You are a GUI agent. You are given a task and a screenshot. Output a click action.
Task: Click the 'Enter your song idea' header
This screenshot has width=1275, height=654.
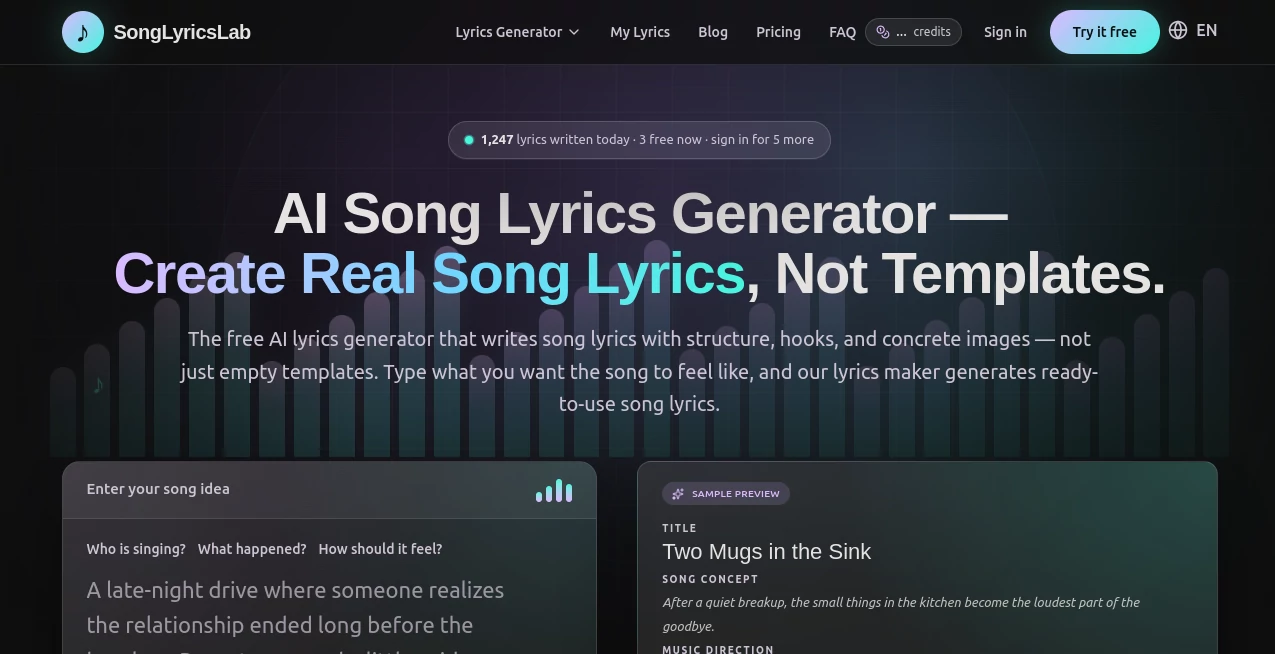[x=158, y=489]
